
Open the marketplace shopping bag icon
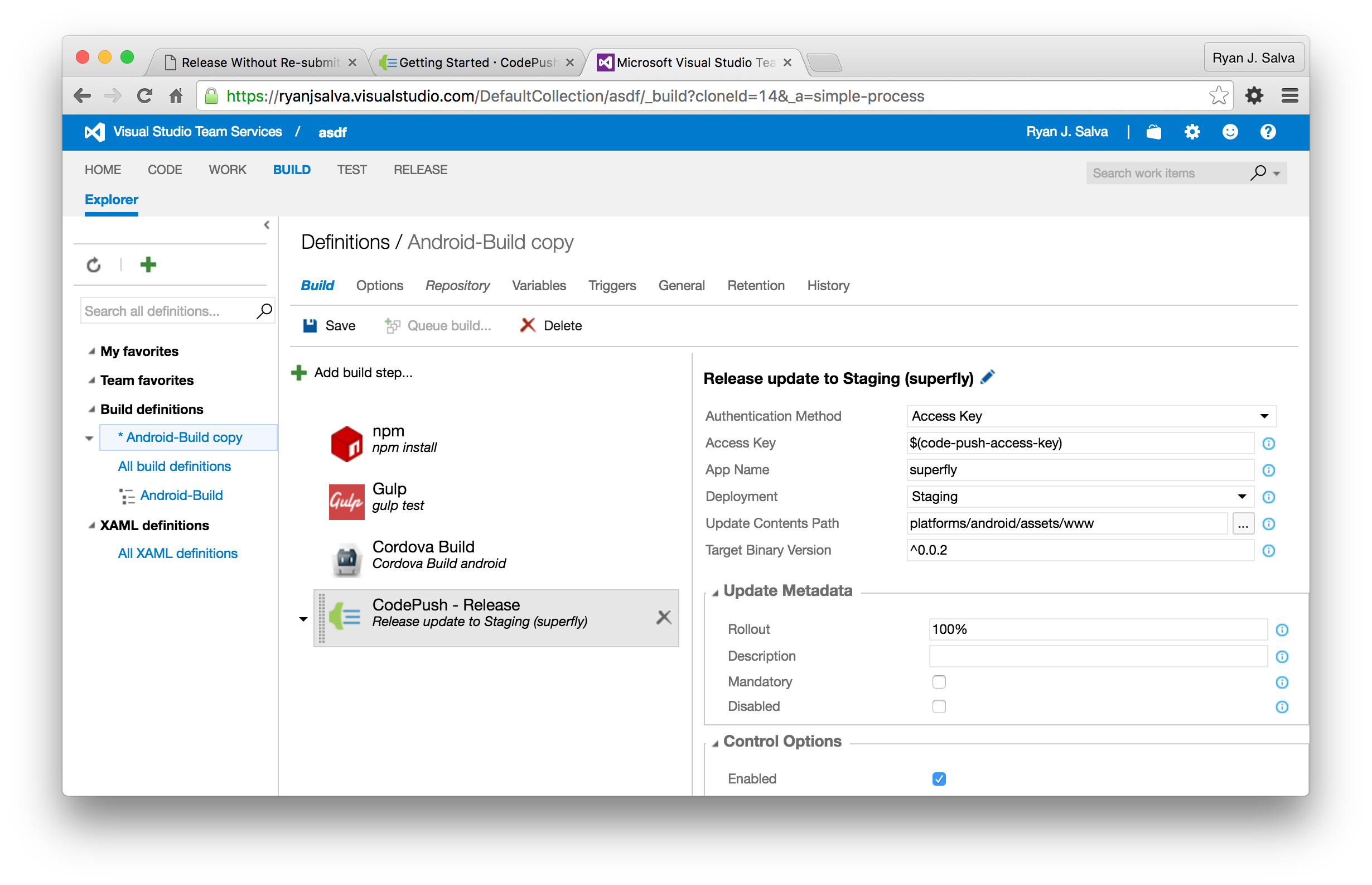pyautogui.click(x=1153, y=132)
